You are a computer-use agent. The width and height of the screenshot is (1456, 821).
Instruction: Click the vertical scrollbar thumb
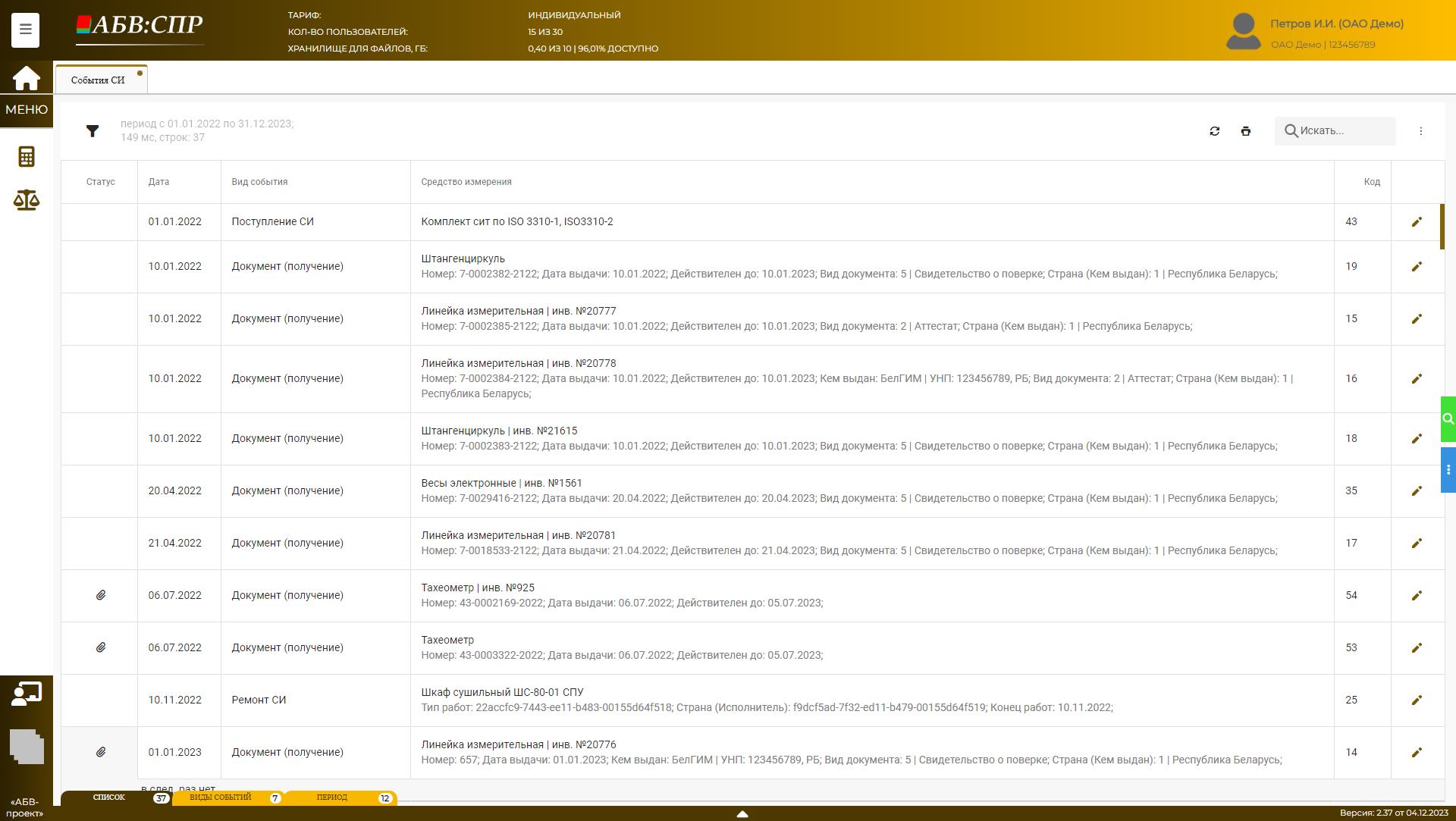(1442, 226)
